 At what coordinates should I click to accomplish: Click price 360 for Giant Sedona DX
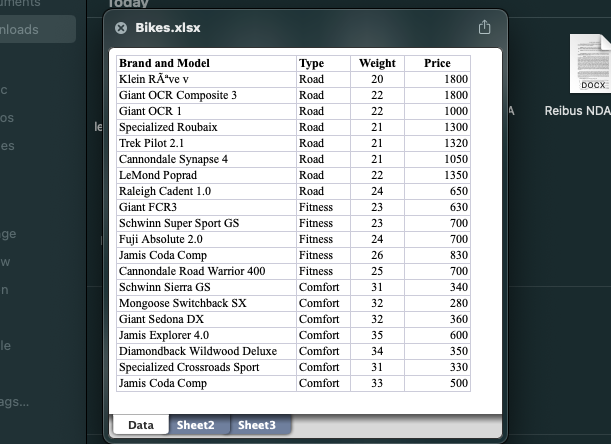point(437,319)
